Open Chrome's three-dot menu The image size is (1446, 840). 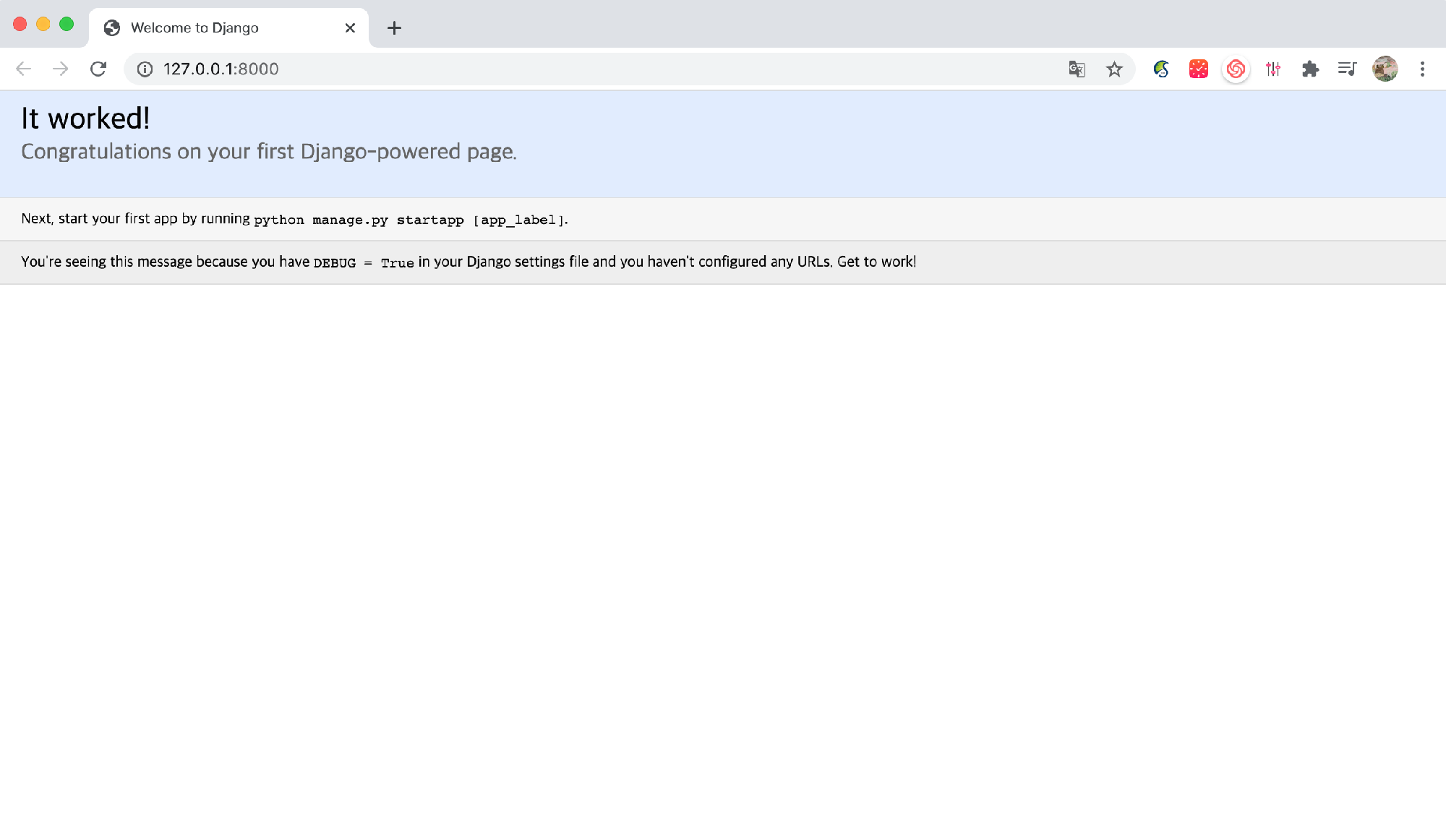pos(1421,69)
